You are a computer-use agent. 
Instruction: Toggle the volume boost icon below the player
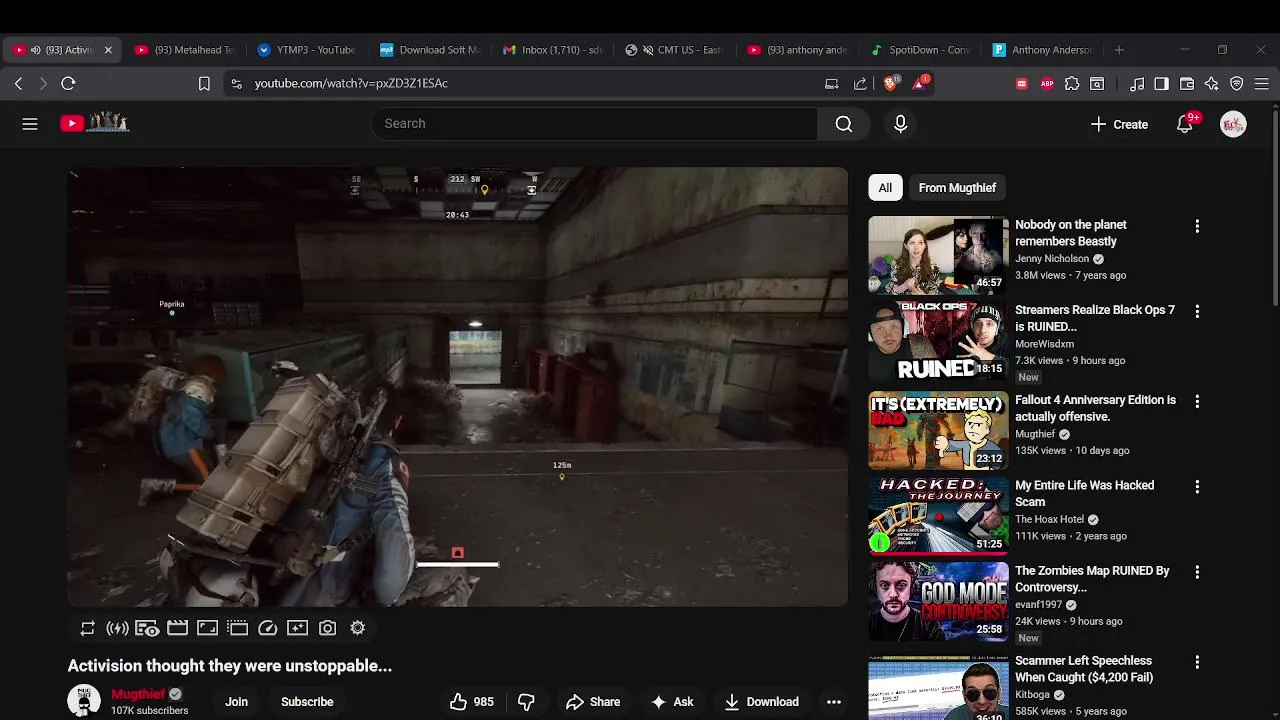[117, 628]
